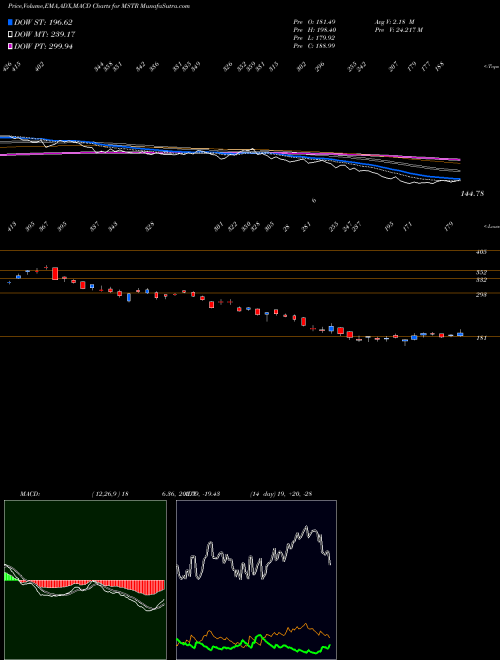Click the white DOW MT legend swatch
This screenshot has width=500, height=660.
(x=10, y=35)
